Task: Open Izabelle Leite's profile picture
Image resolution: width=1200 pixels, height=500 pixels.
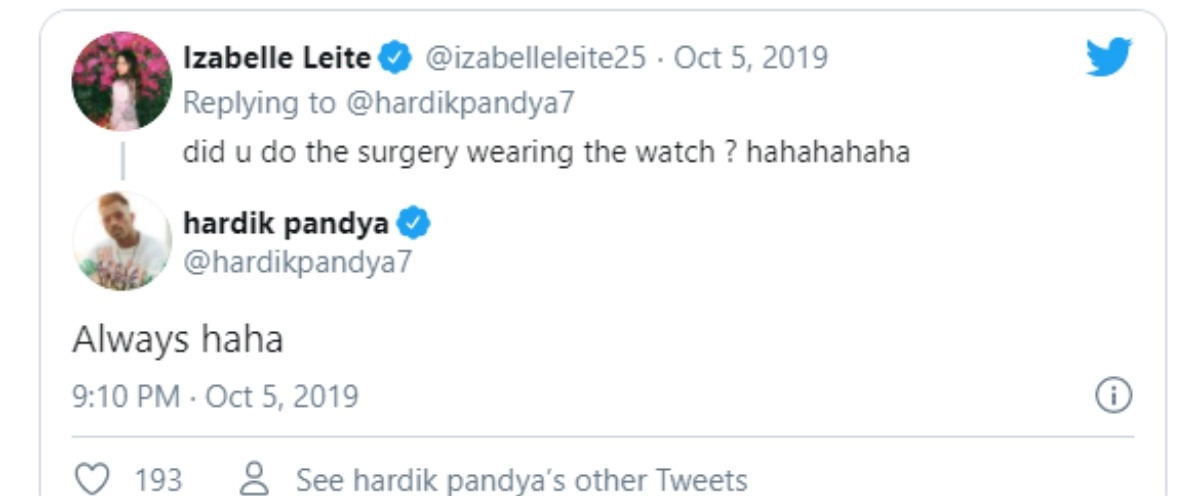Action: pos(122,81)
